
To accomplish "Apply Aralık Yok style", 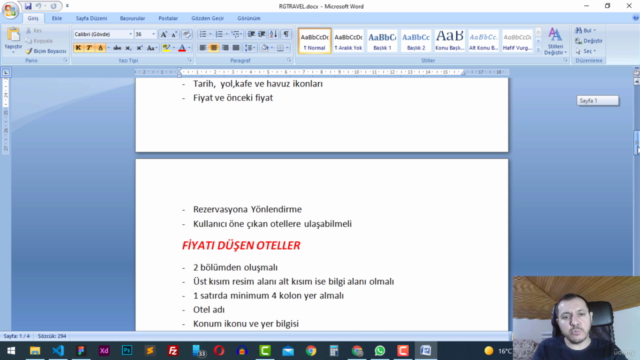I will click(348, 40).
